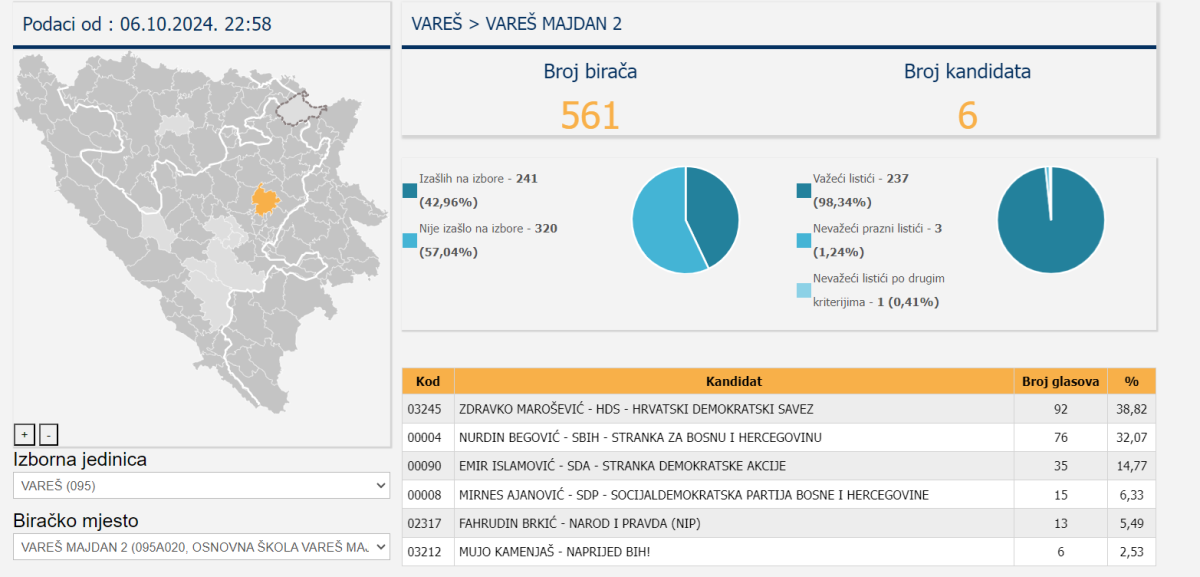Viewport: 1200px width, 577px height.
Task: Select candidate row MUJO KAMENJAŠ - NAPRIJED BIH!
Action: (x=779, y=552)
